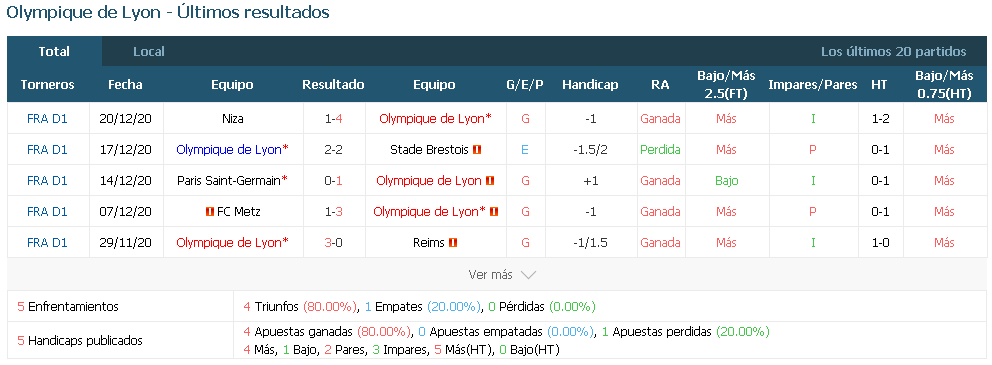Click the 2-2 result against Stade Brestois

tap(333, 150)
